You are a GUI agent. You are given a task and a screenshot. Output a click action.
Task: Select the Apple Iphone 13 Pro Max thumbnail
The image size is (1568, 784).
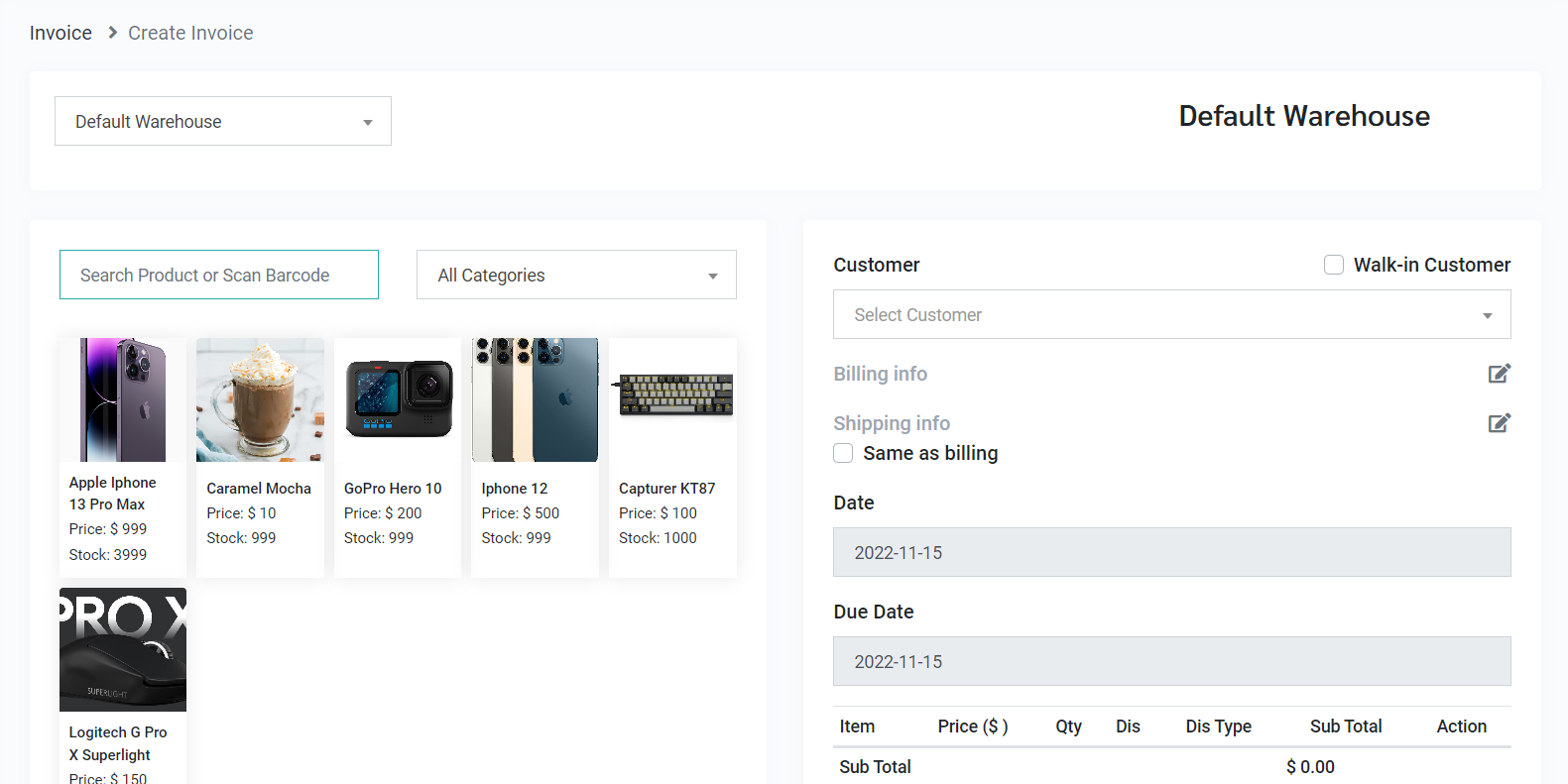pos(123,399)
